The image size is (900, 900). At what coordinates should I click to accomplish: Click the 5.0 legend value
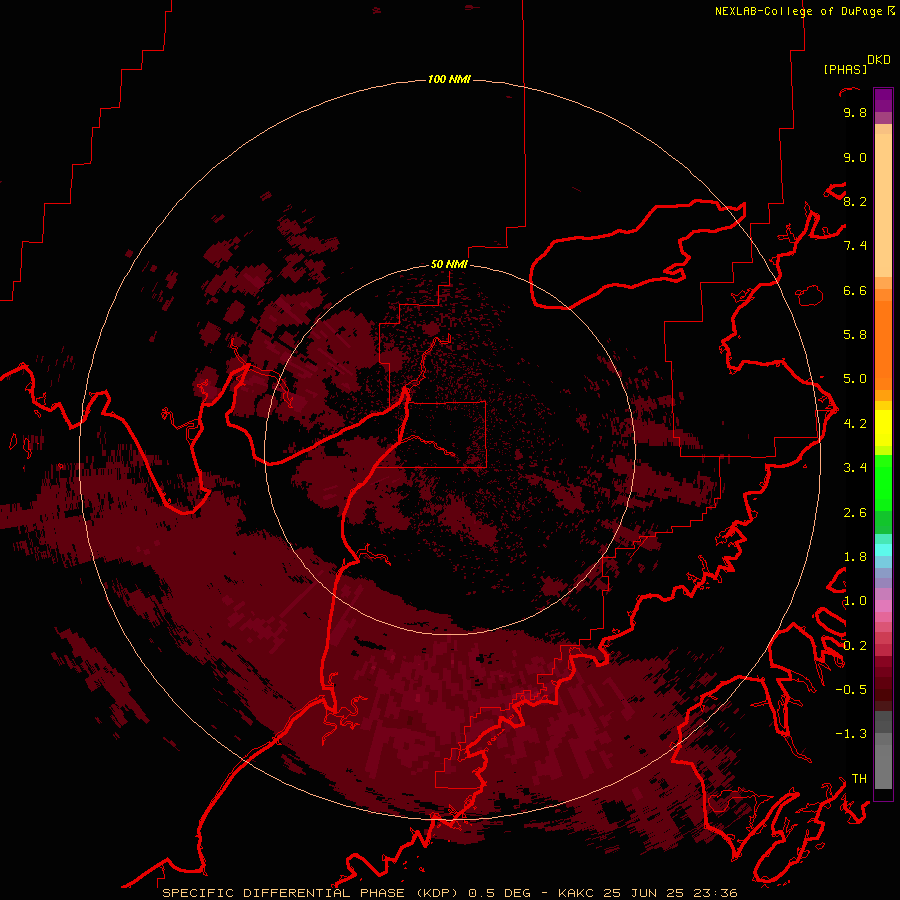pyautogui.click(x=855, y=379)
